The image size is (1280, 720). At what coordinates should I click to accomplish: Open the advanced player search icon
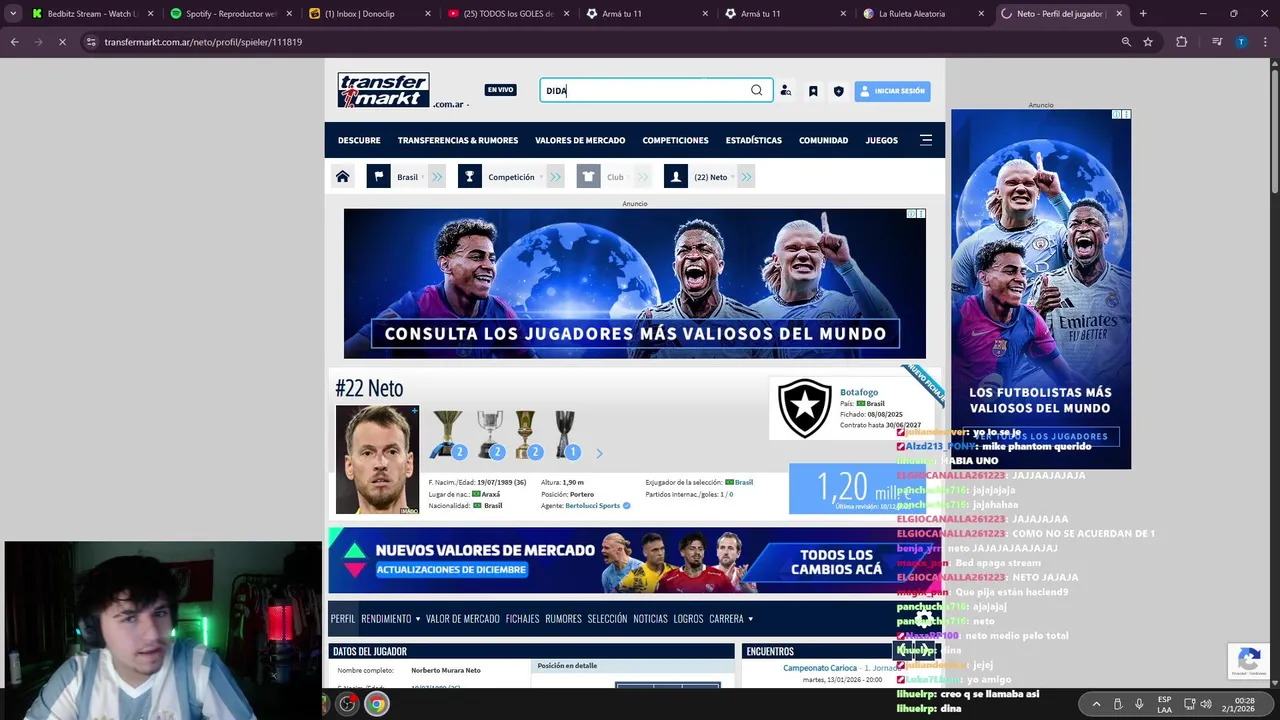click(786, 91)
